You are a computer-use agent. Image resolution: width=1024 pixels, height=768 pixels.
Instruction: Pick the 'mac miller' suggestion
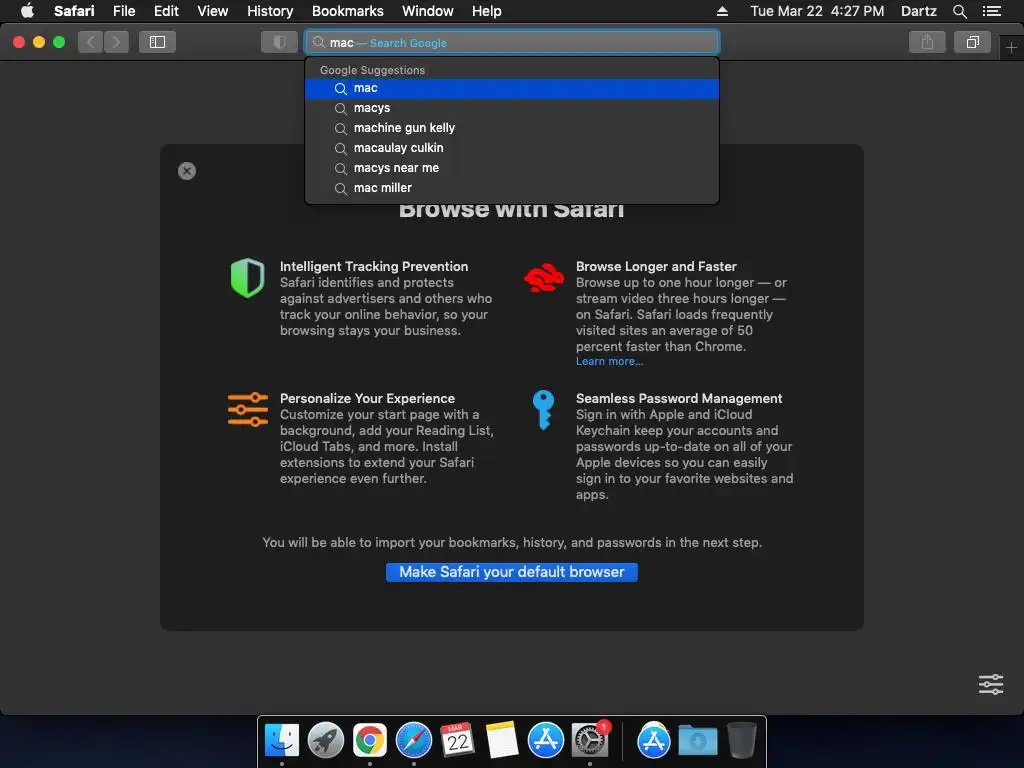512,188
